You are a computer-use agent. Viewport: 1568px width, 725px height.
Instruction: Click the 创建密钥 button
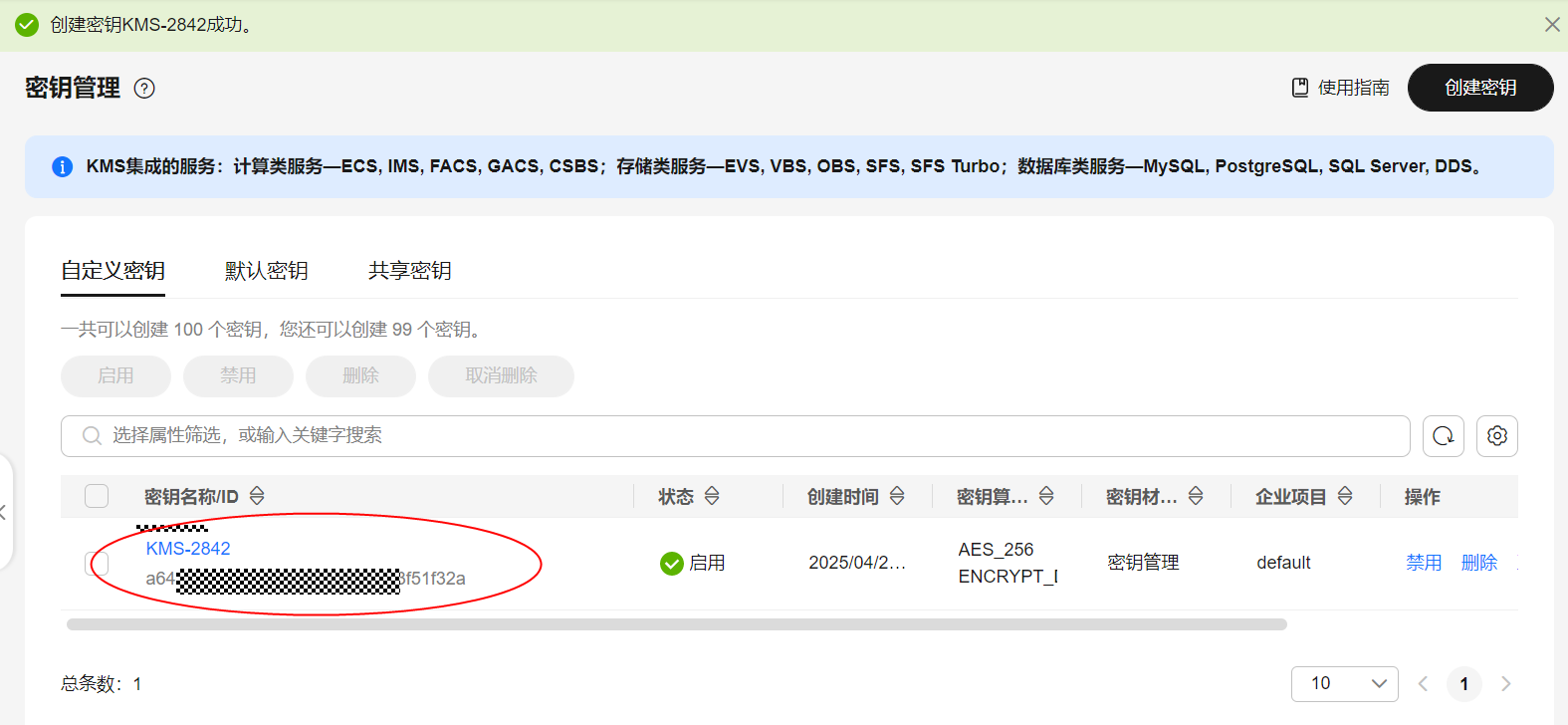[x=1480, y=88]
